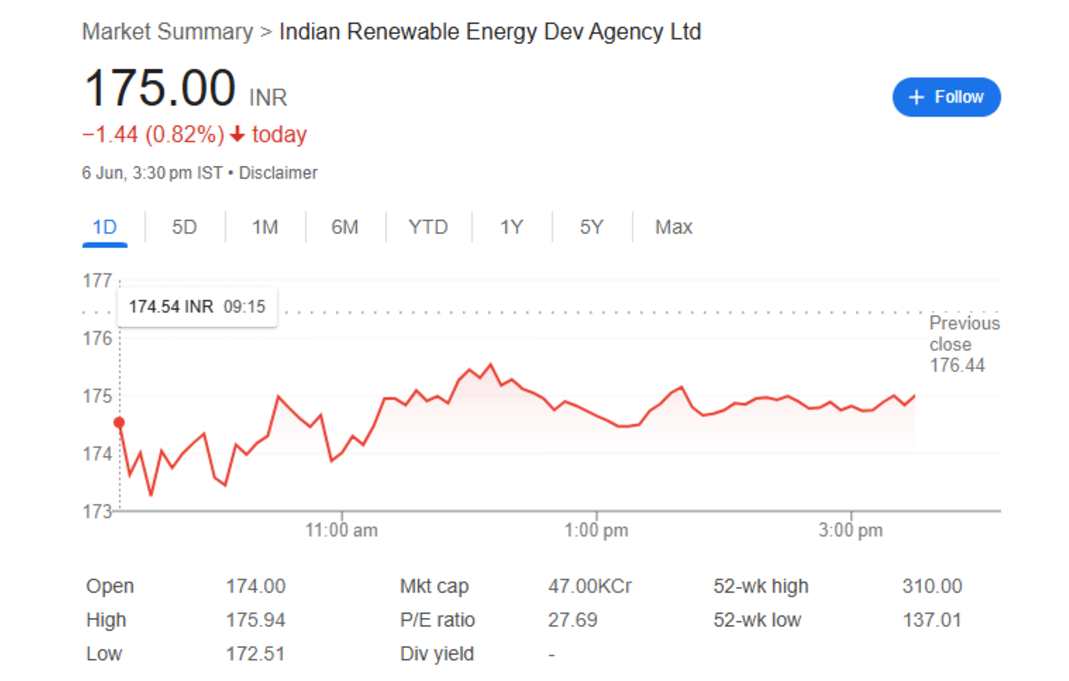This screenshot has width=1069, height=681.
Task: Navigate to Market Summary breadcrumb
Action: pos(166,31)
